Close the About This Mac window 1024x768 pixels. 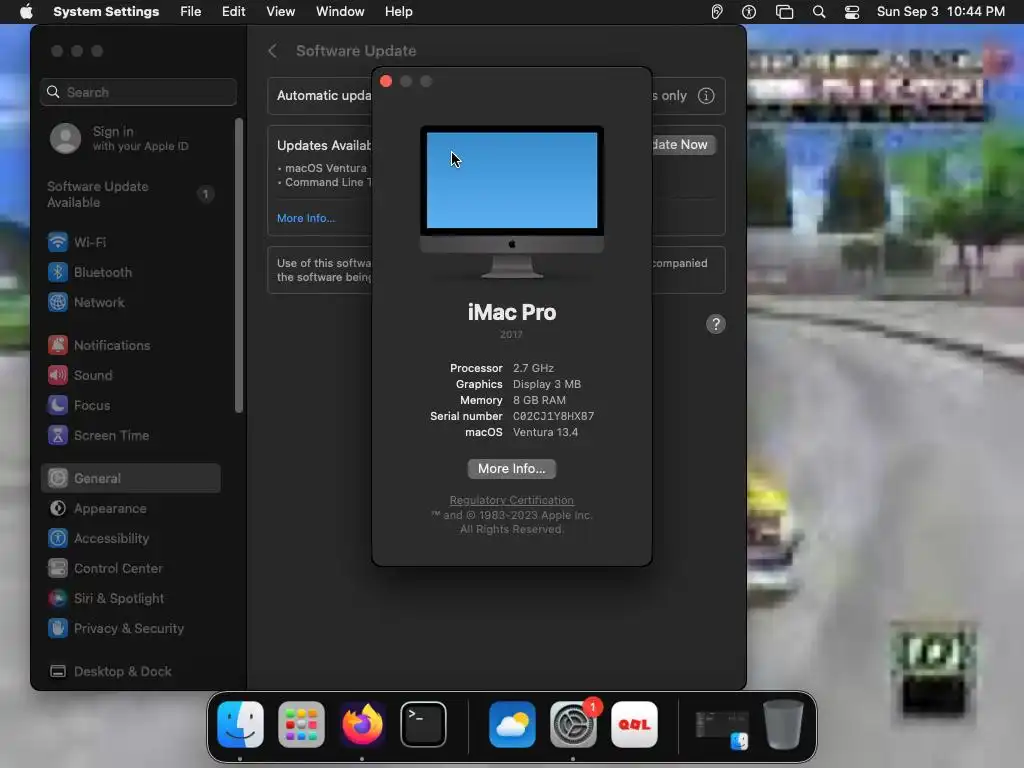[x=386, y=81]
